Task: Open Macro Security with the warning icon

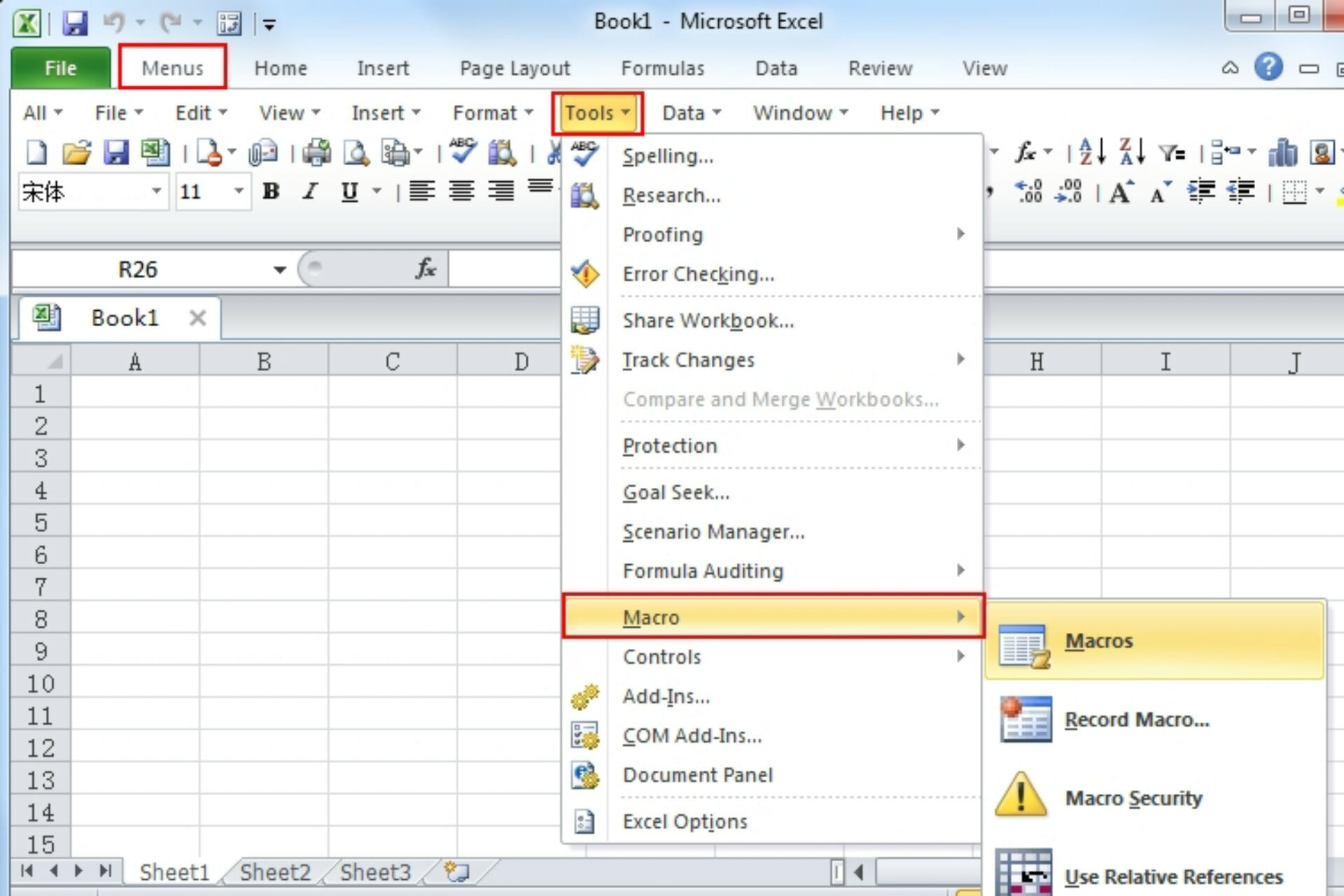Action: [x=1021, y=794]
